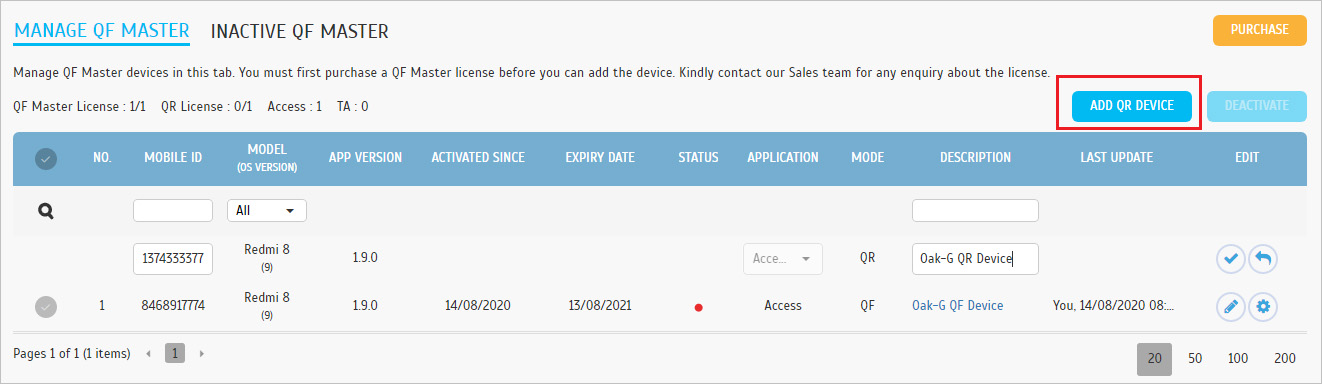The image size is (1322, 384).
Task: Edit Oak-G QF Device with pencil icon
Action: [1231, 306]
